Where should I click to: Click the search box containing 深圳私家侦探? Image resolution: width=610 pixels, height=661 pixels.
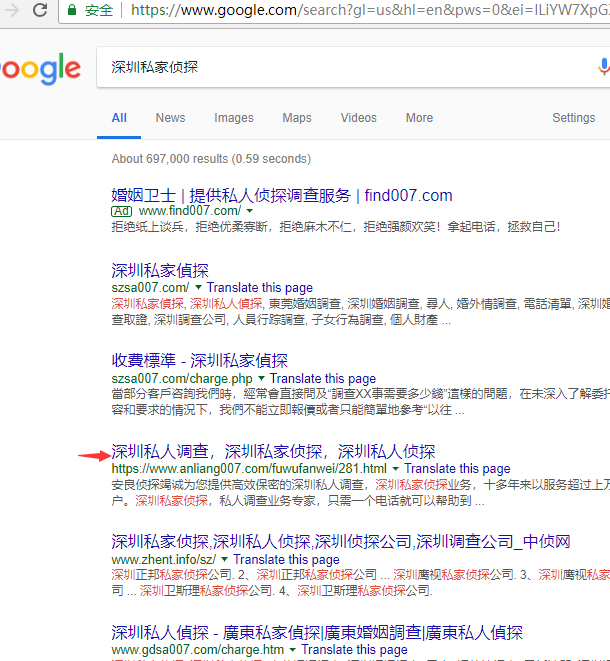click(x=353, y=67)
